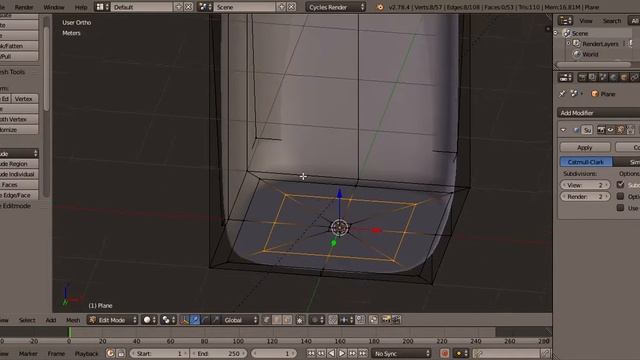
Task: Open the Select menu in viewport header
Action: tap(27, 320)
